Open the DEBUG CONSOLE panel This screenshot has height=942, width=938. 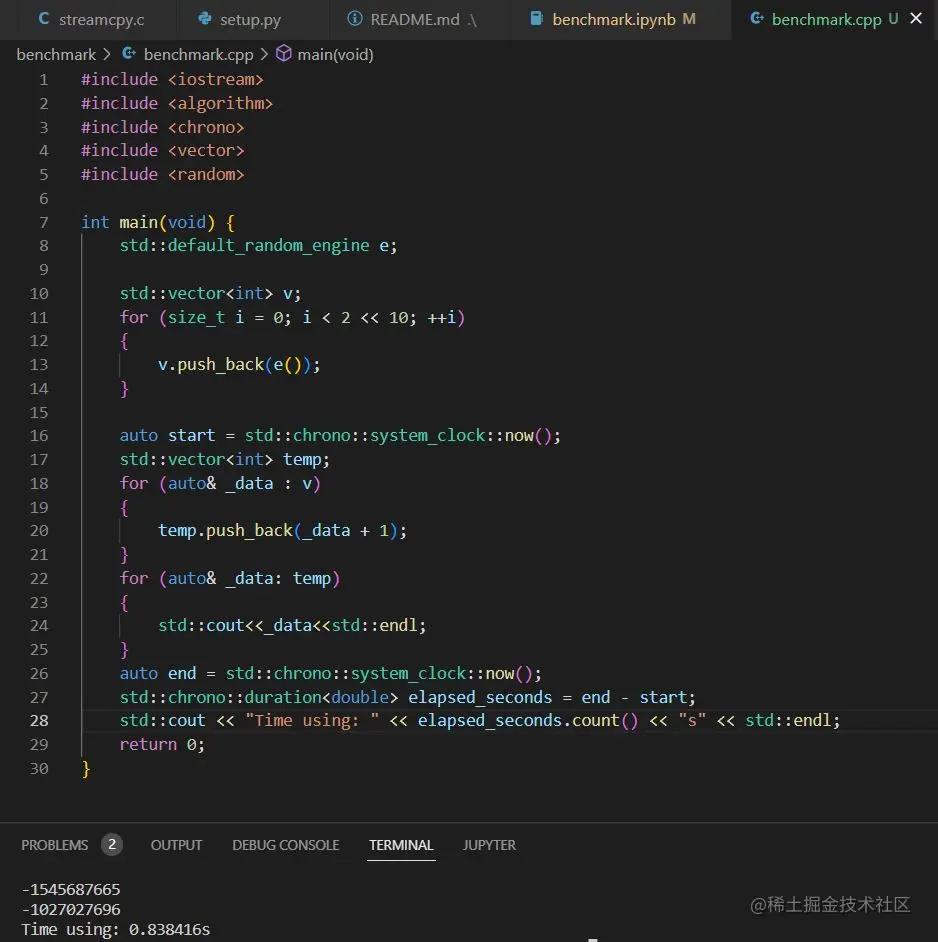point(285,845)
